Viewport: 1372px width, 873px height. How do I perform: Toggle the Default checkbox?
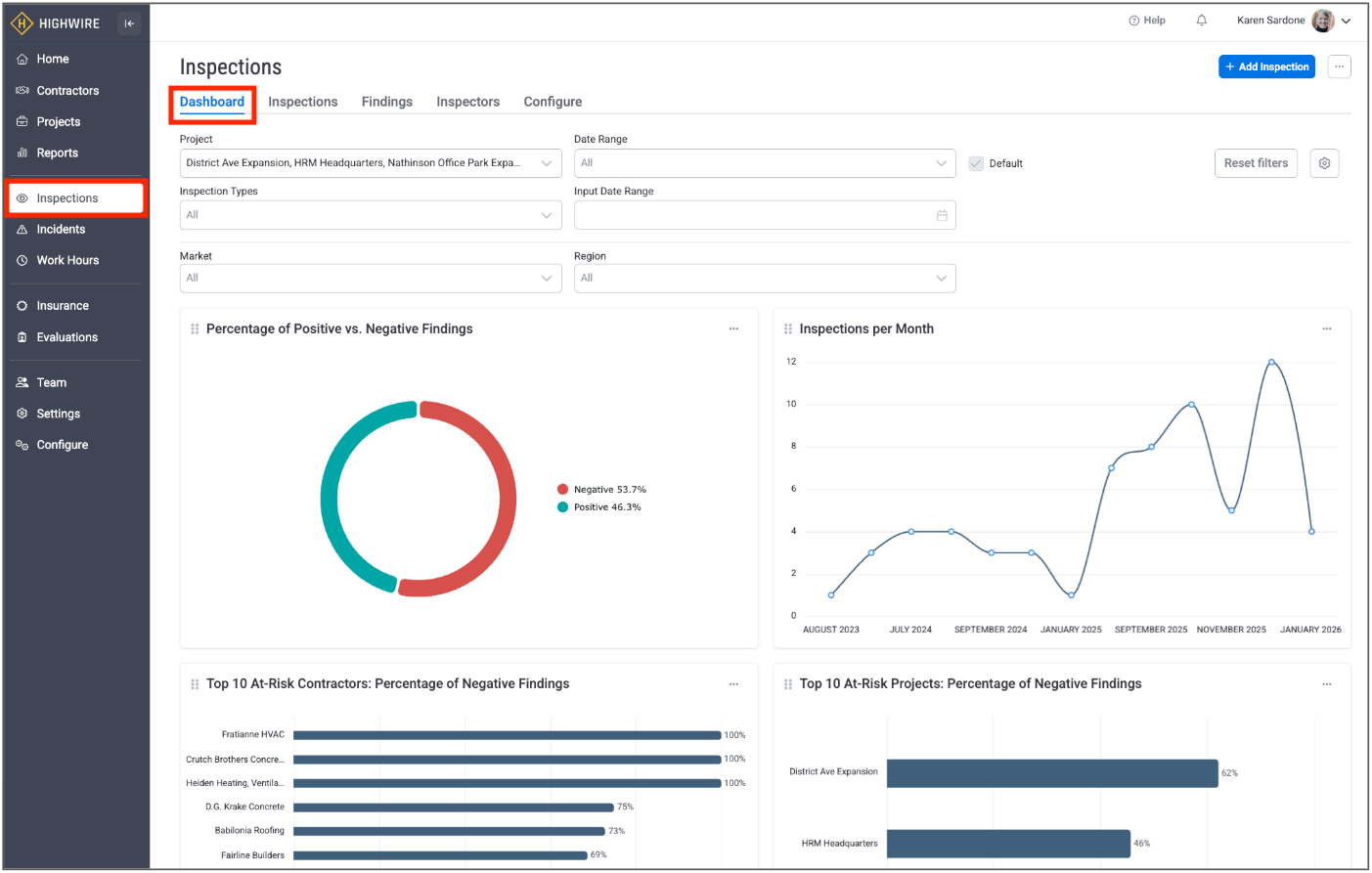point(976,163)
